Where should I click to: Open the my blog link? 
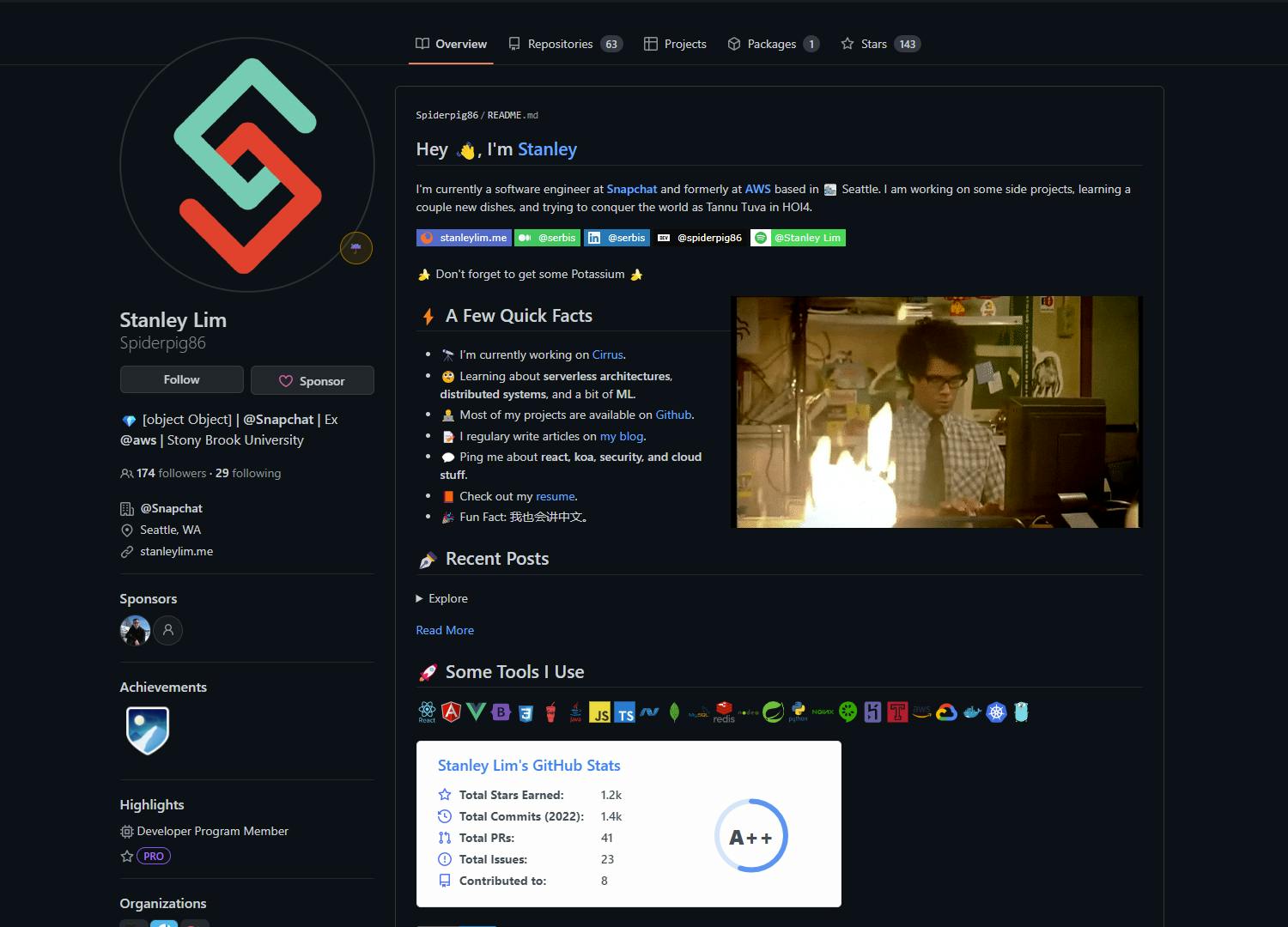pos(622,436)
